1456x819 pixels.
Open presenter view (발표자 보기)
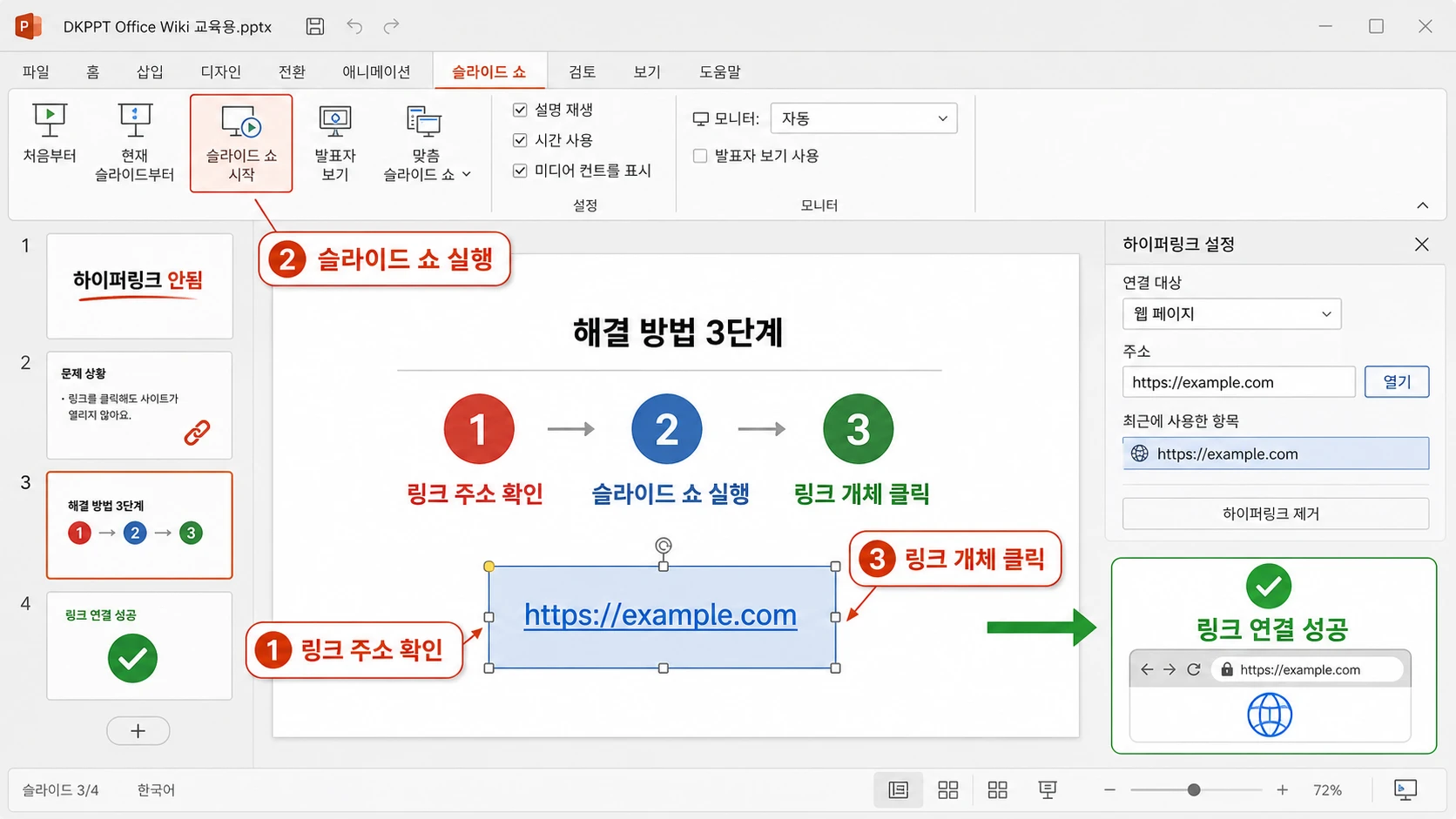[x=335, y=143]
